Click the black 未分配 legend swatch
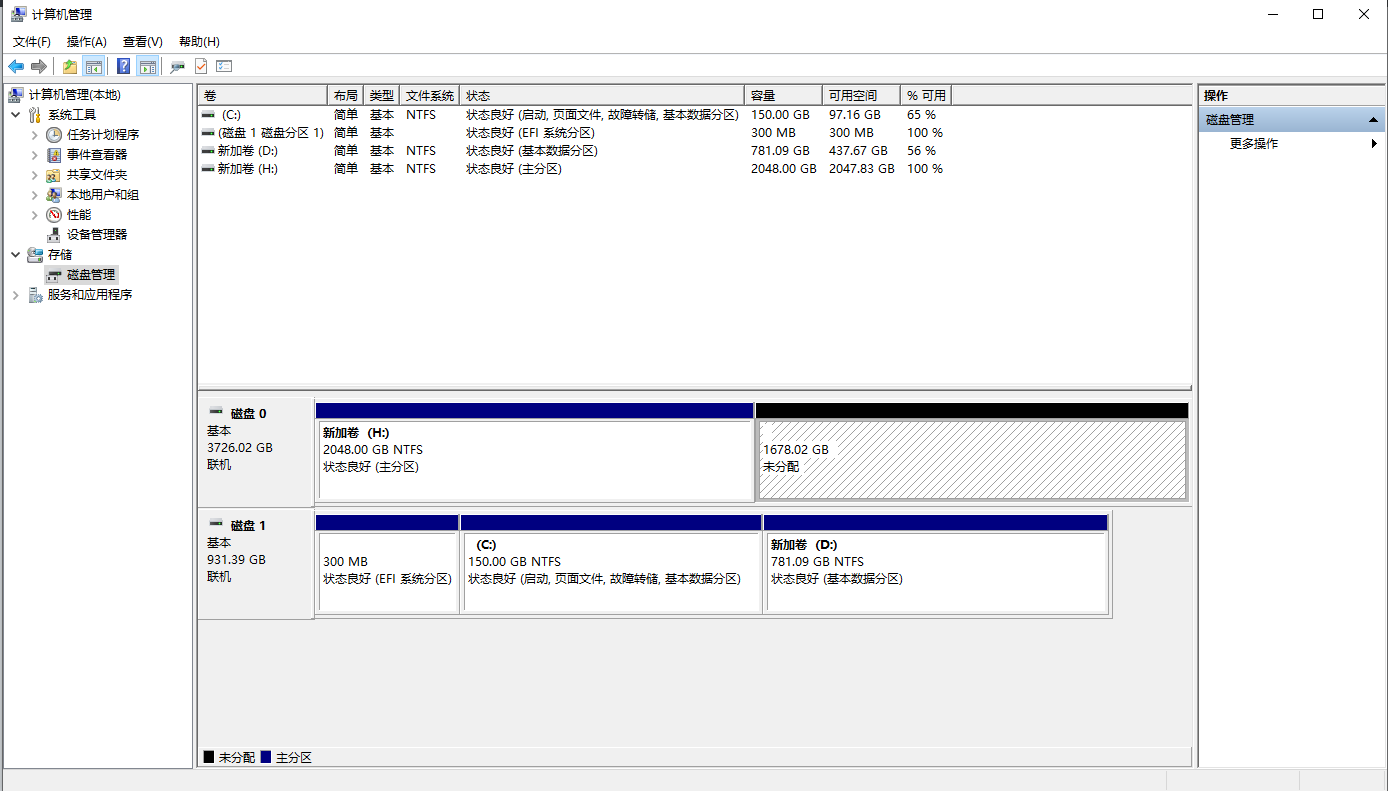Viewport: 1388px width, 791px height. (209, 757)
